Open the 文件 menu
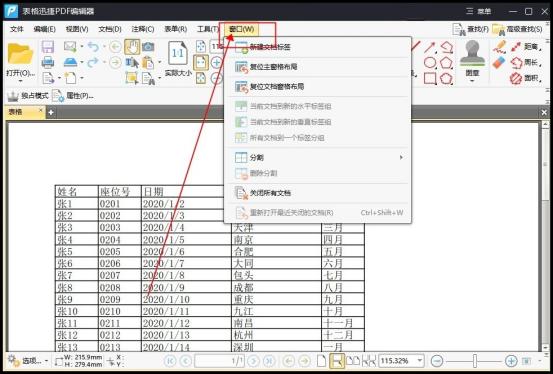The height and width of the screenshot is (374, 553). pyautogui.click(x=17, y=29)
